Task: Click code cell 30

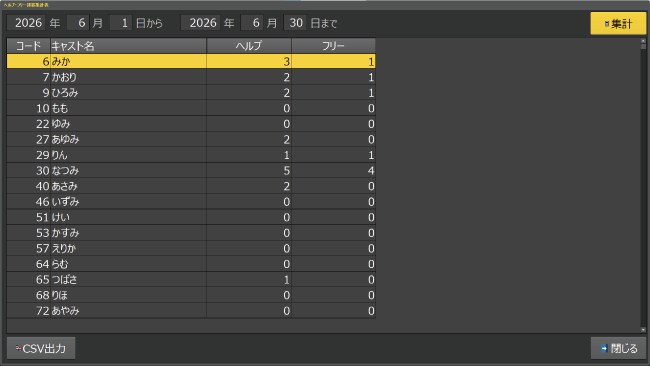Action: (x=29, y=170)
